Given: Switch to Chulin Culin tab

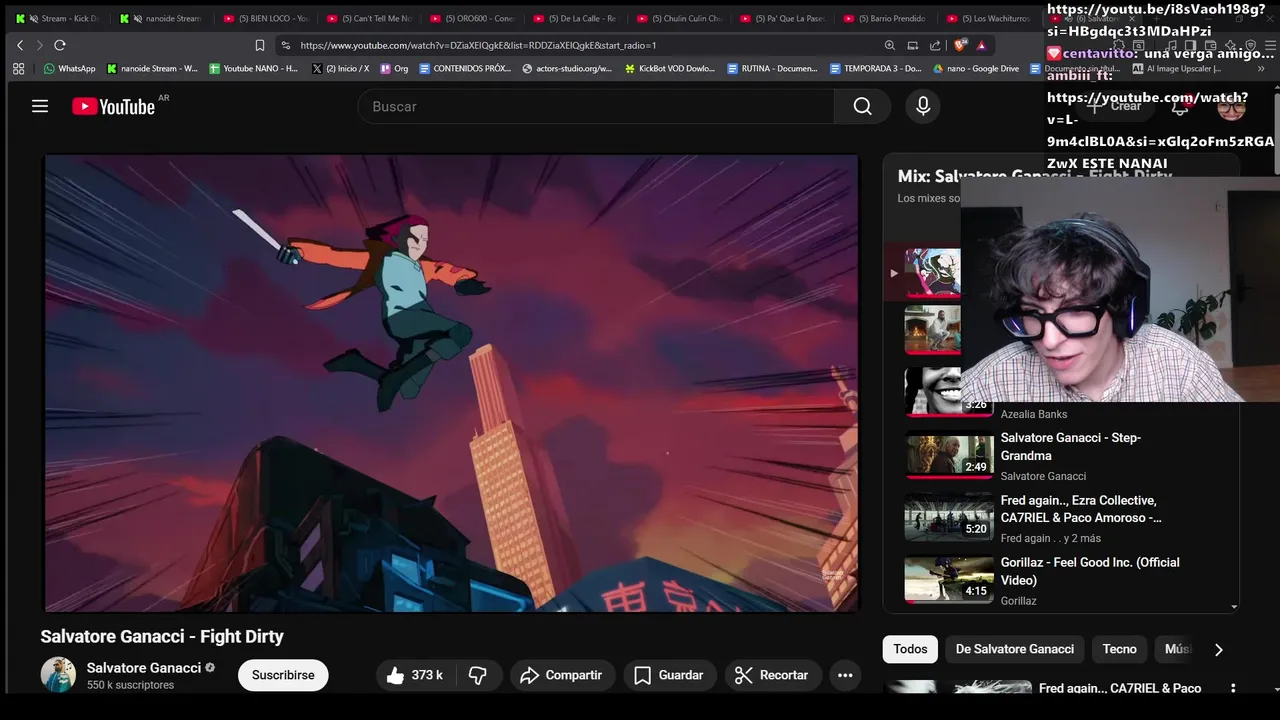Looking at the screenshot, I should (x=680, y=18).
